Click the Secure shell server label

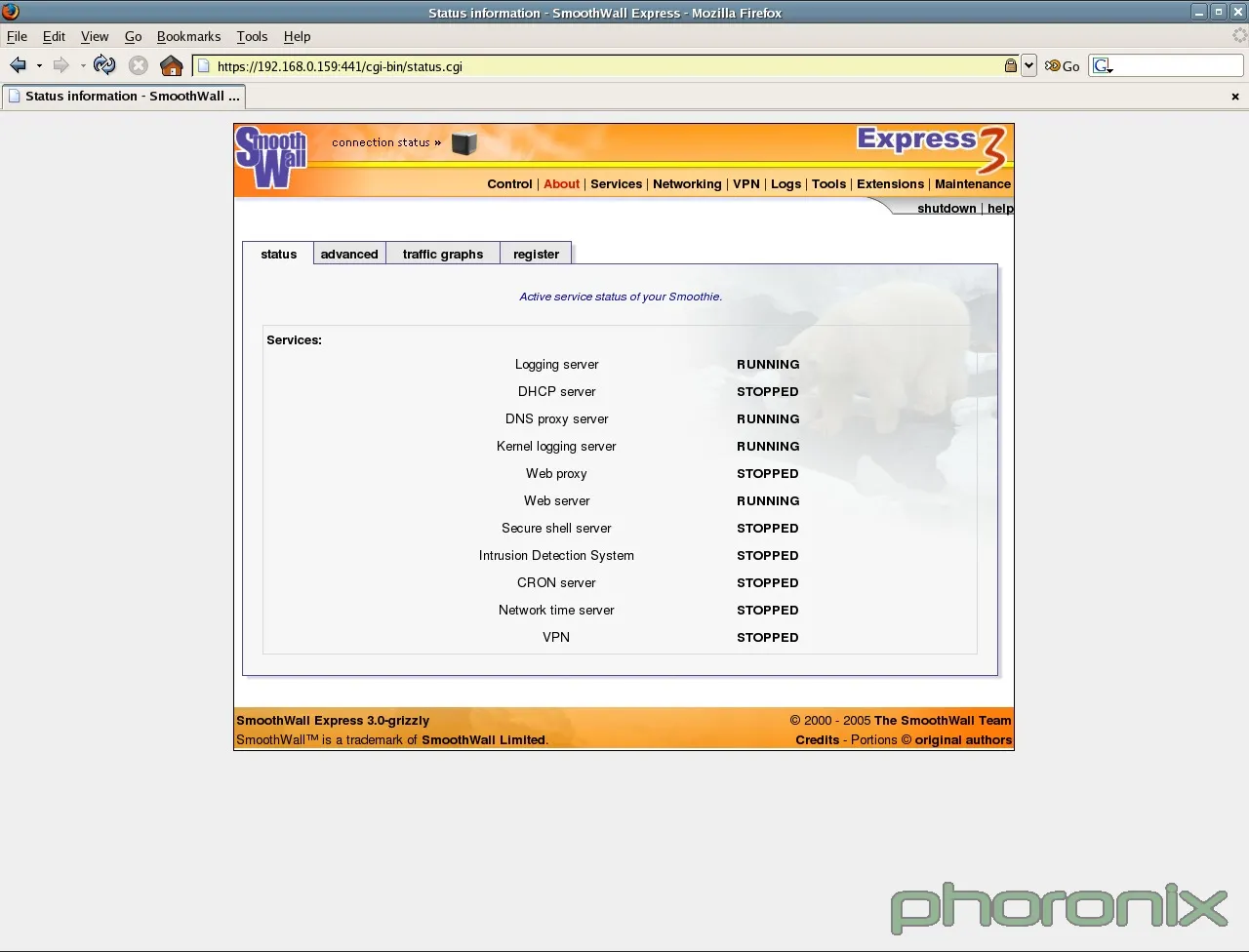click(556, 528)
